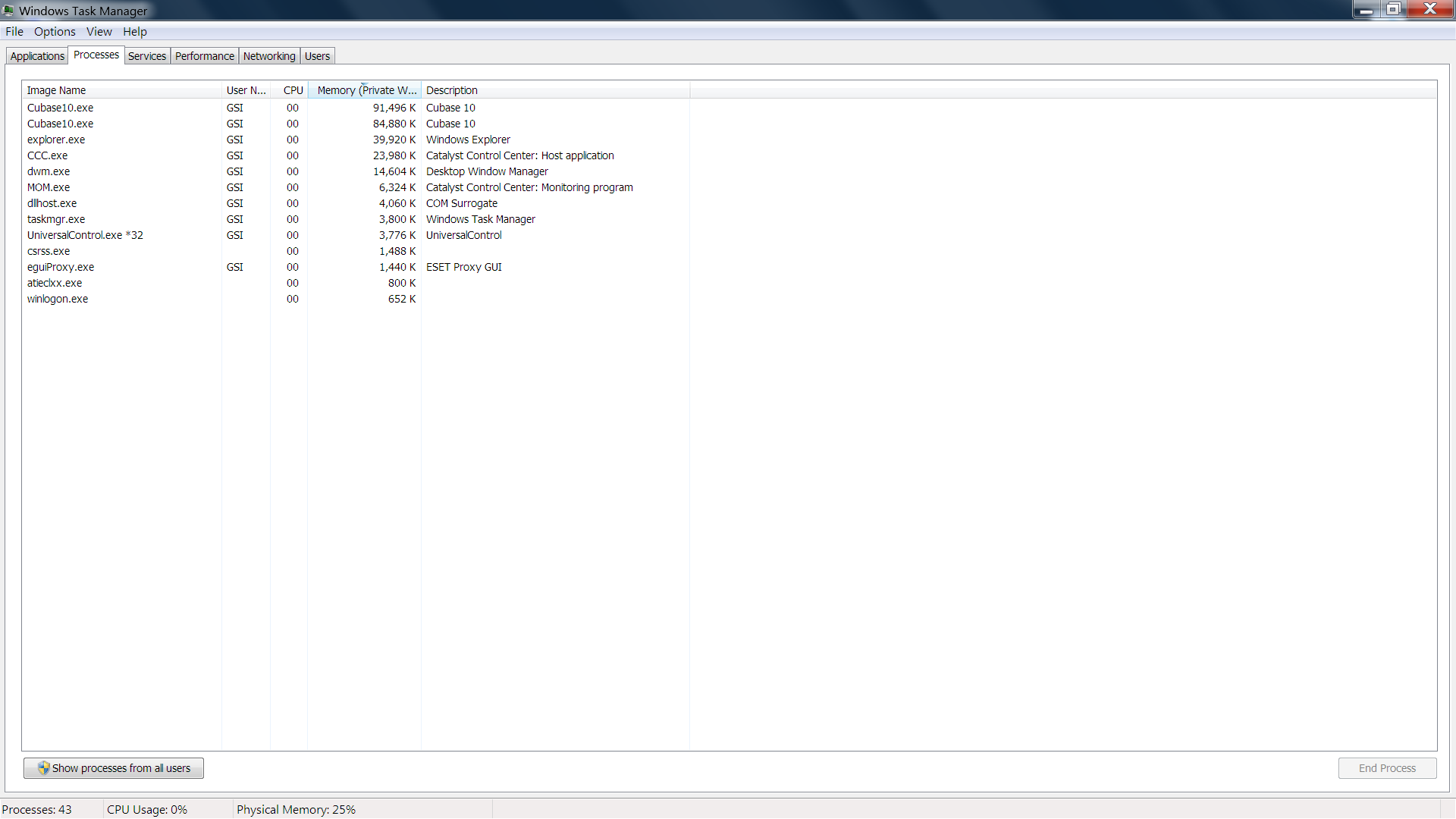Click the Windows Task Manager description
The image size is (1456, 819).
coord(481,219)
